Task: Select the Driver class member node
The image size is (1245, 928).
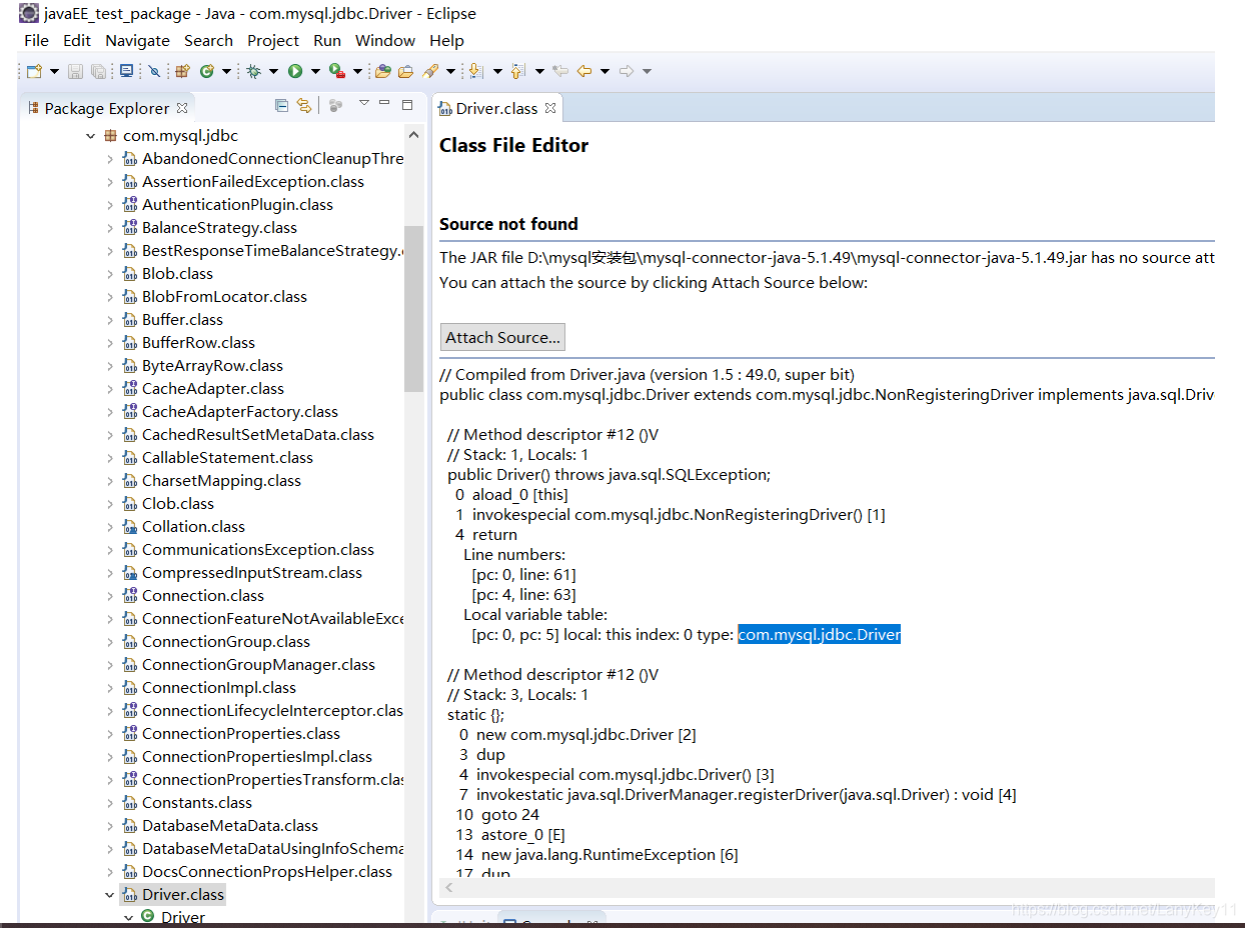Action: 183,917
